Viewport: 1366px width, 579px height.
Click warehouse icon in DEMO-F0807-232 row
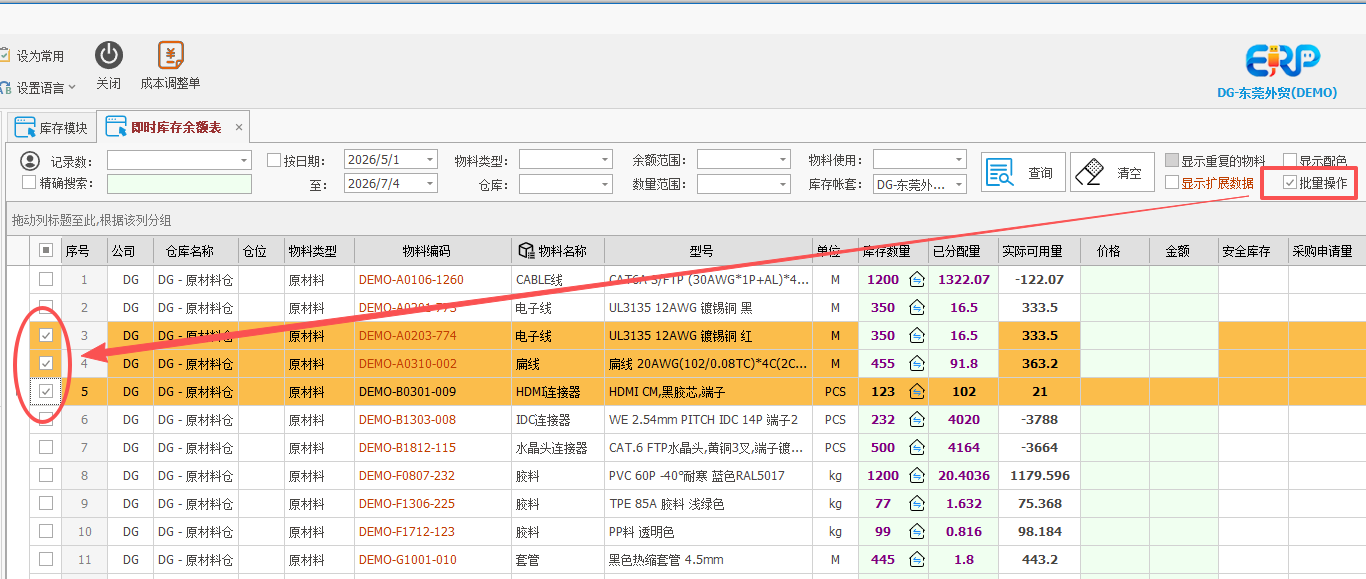point(916,476)
